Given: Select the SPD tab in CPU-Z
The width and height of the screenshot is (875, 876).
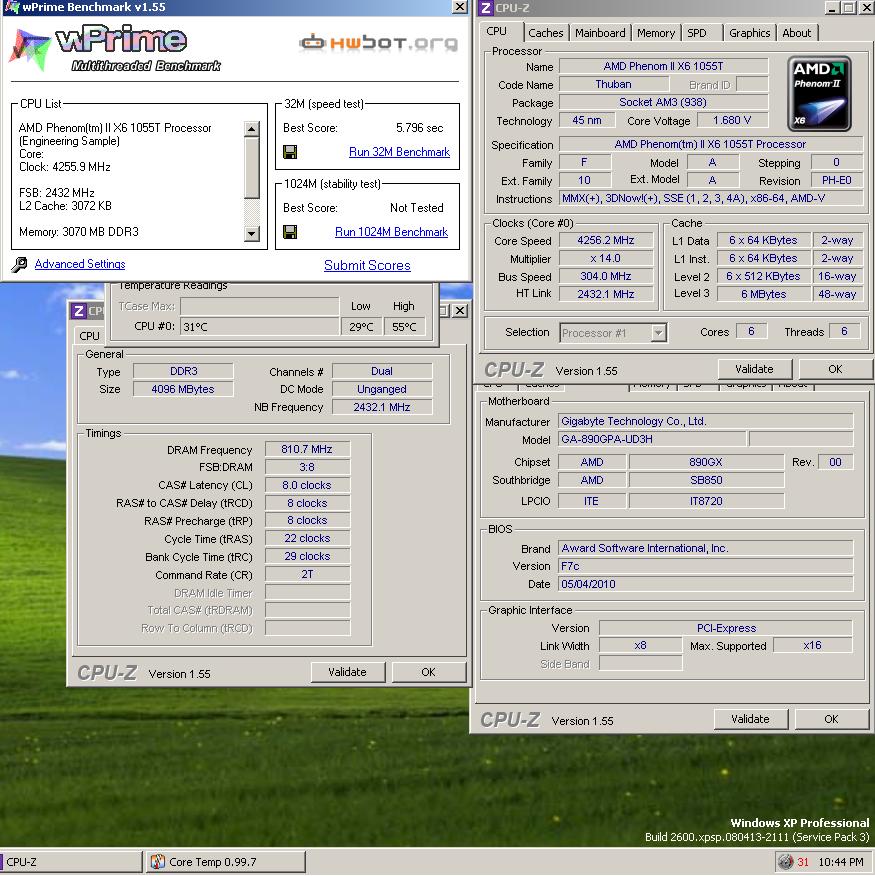Looking at the screenshot, I should point(697,33).
